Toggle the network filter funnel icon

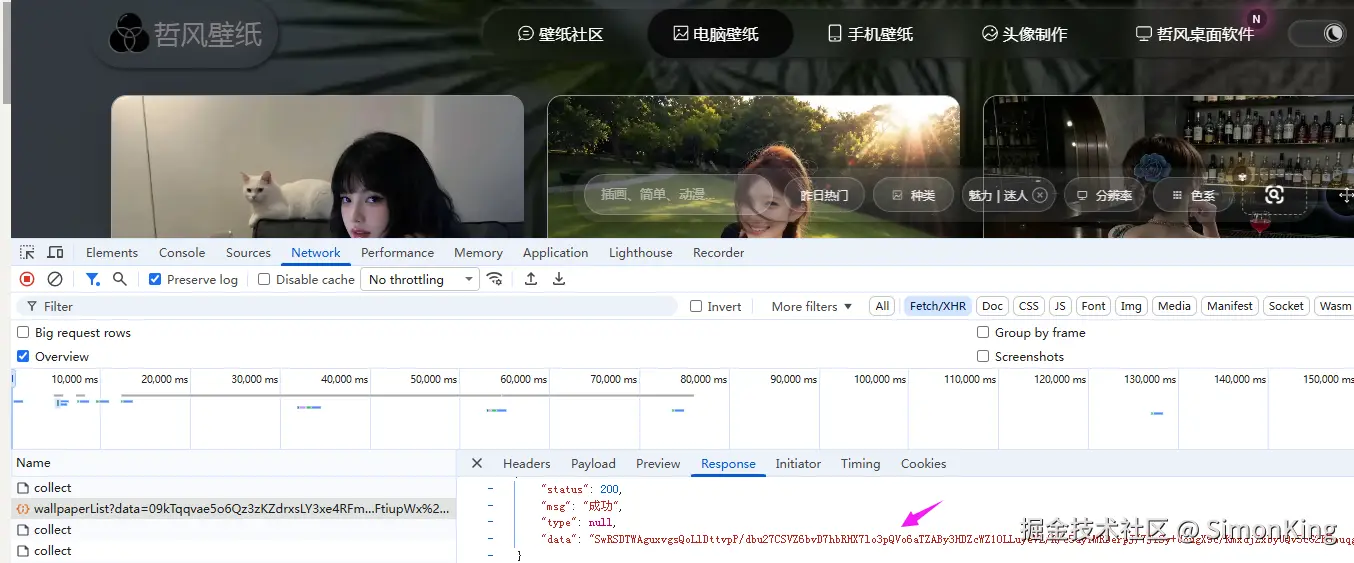click(x=92, y=279)
